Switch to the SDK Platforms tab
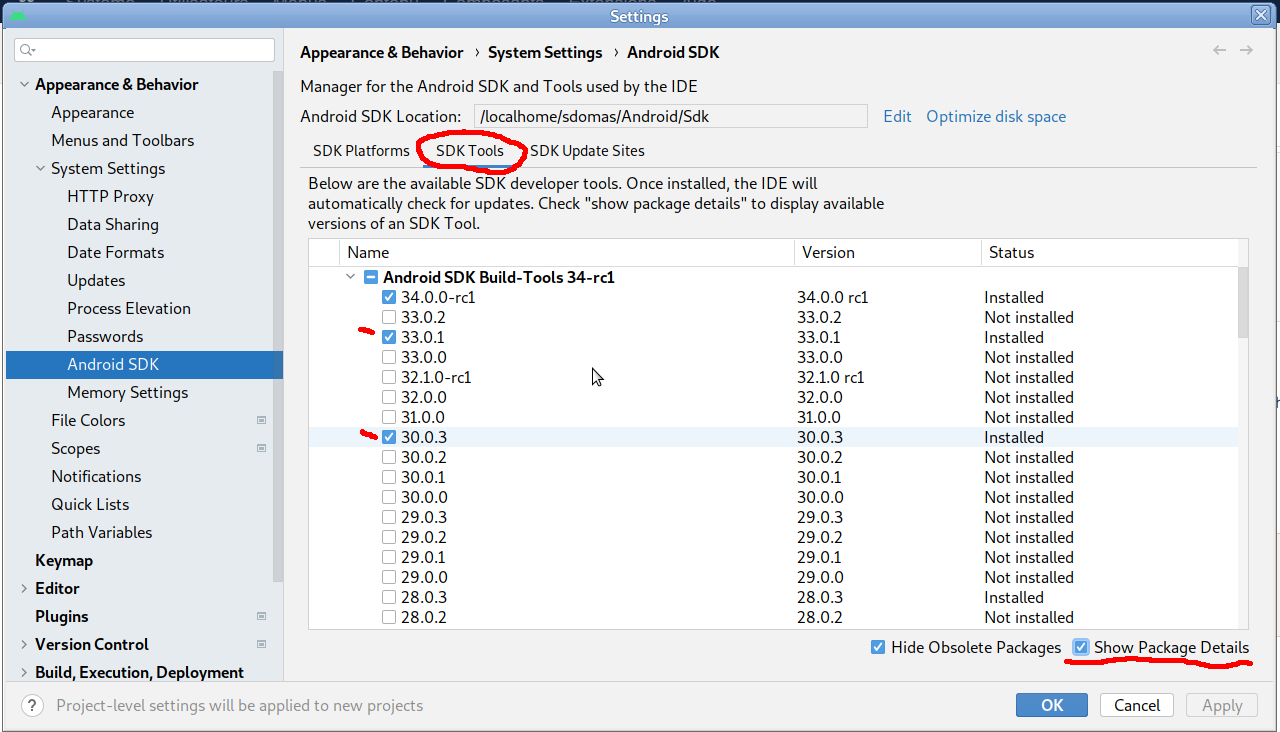Viewport: 1280px width, 732px height. coord(361,151)
